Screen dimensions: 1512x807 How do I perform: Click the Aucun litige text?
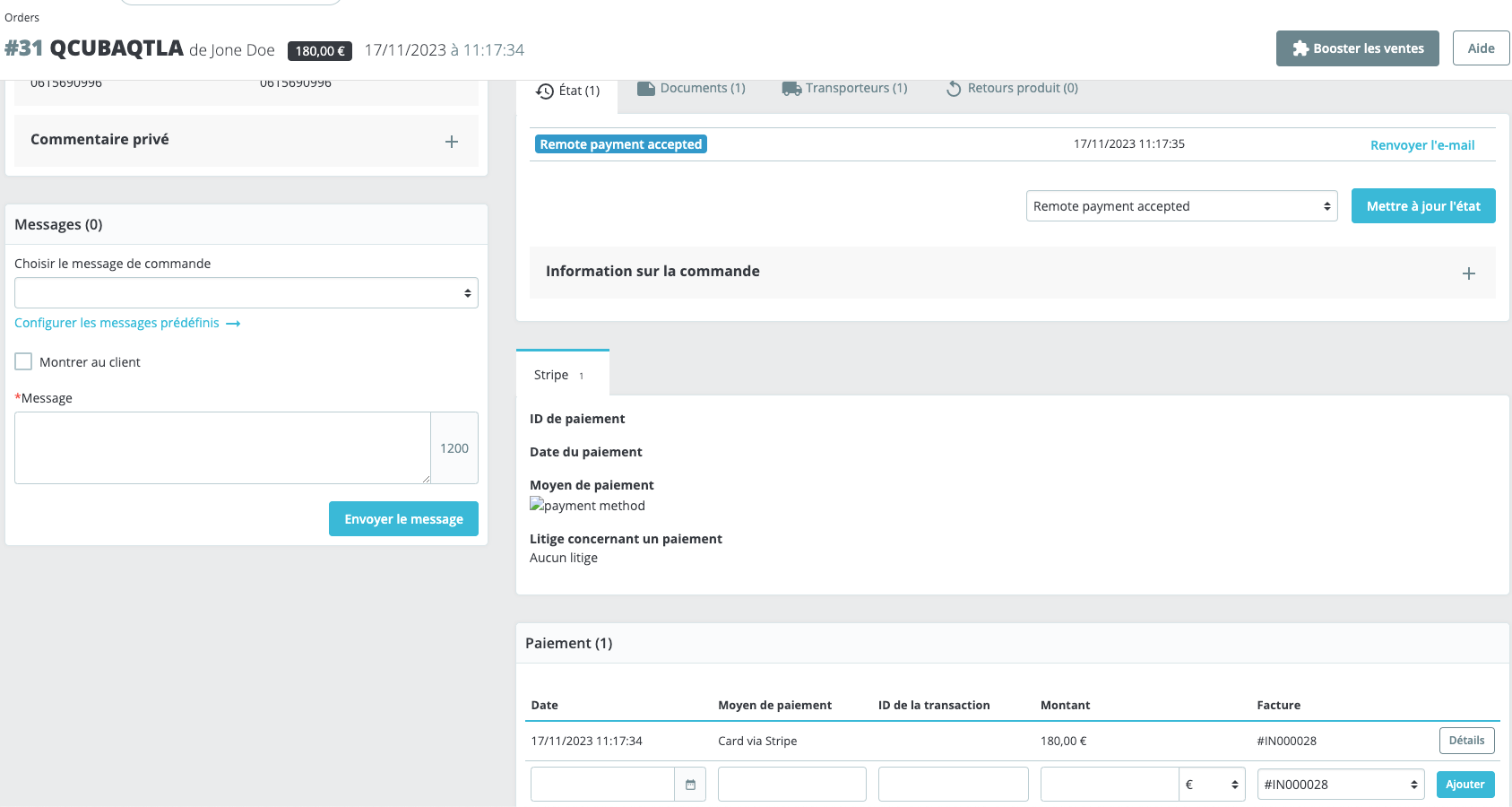564,558
